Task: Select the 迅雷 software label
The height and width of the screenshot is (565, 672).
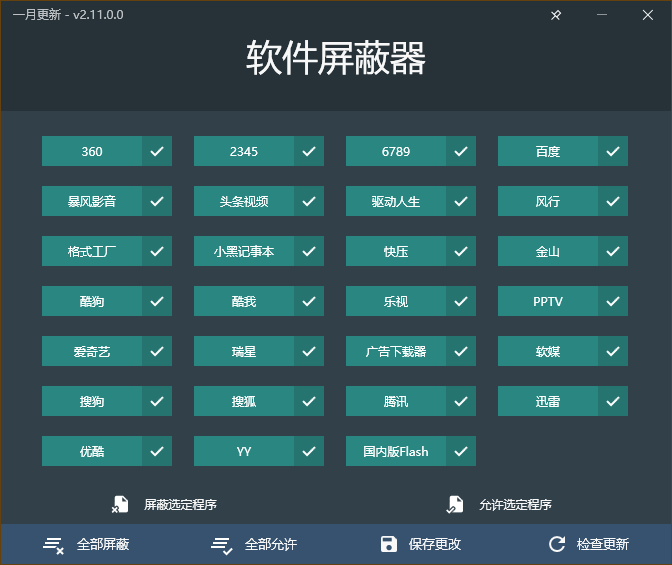Action: [x=548, y=401]
